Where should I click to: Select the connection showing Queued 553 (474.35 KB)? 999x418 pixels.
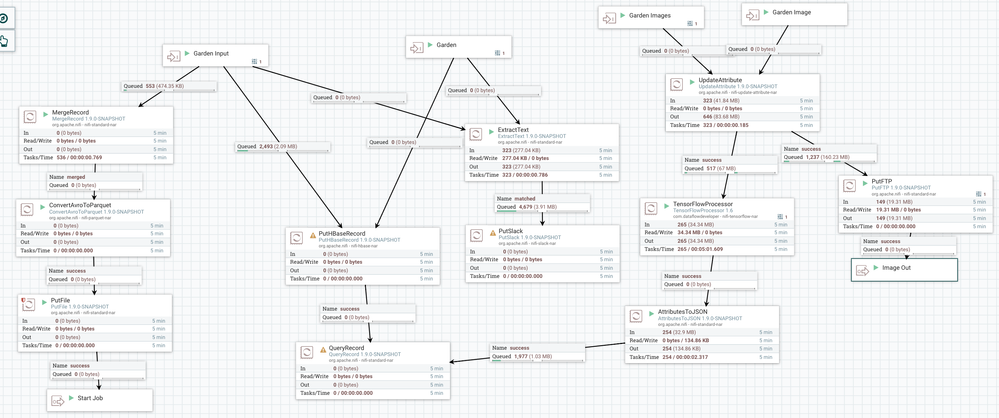169,86
